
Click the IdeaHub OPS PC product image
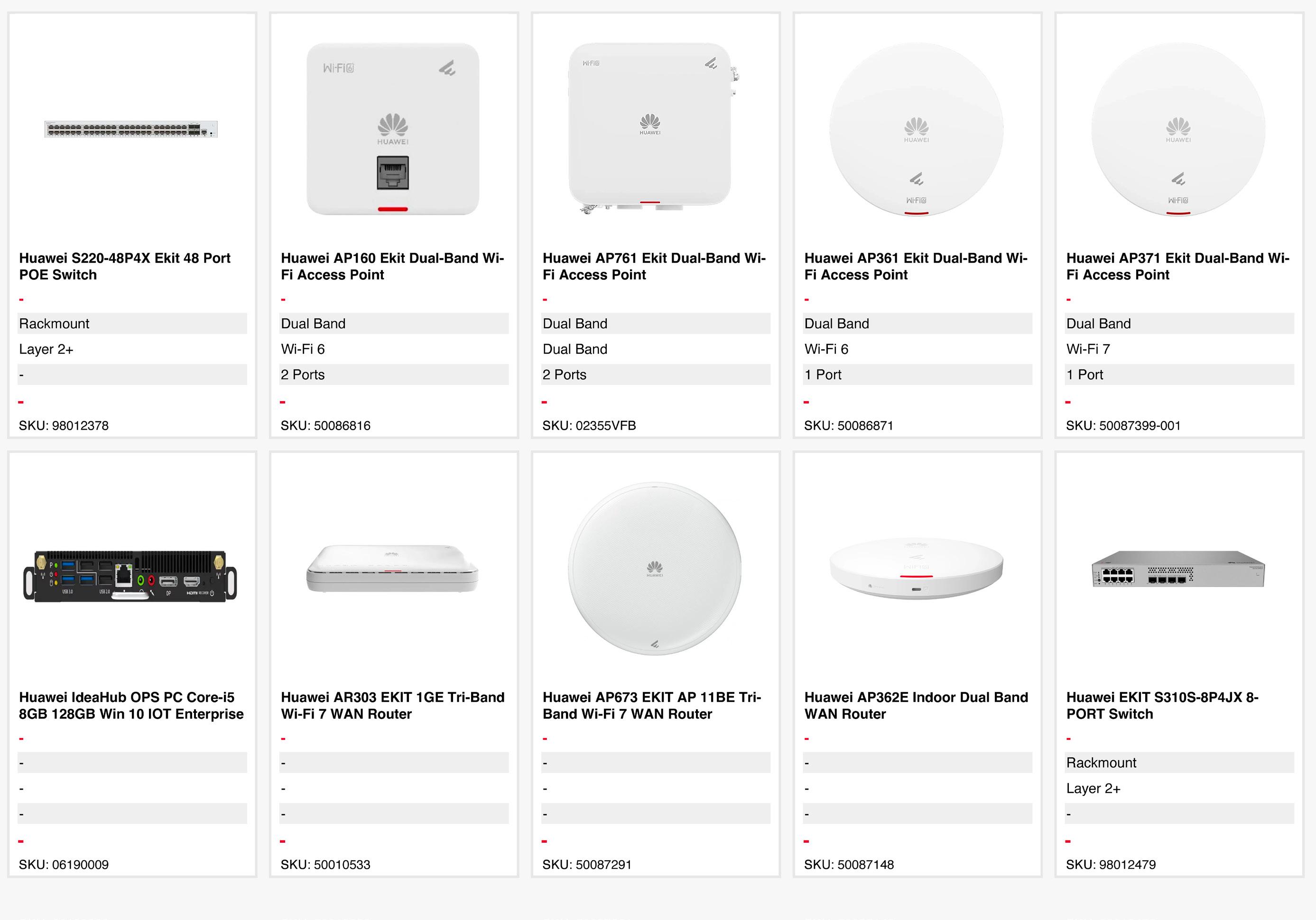(130, 576)
